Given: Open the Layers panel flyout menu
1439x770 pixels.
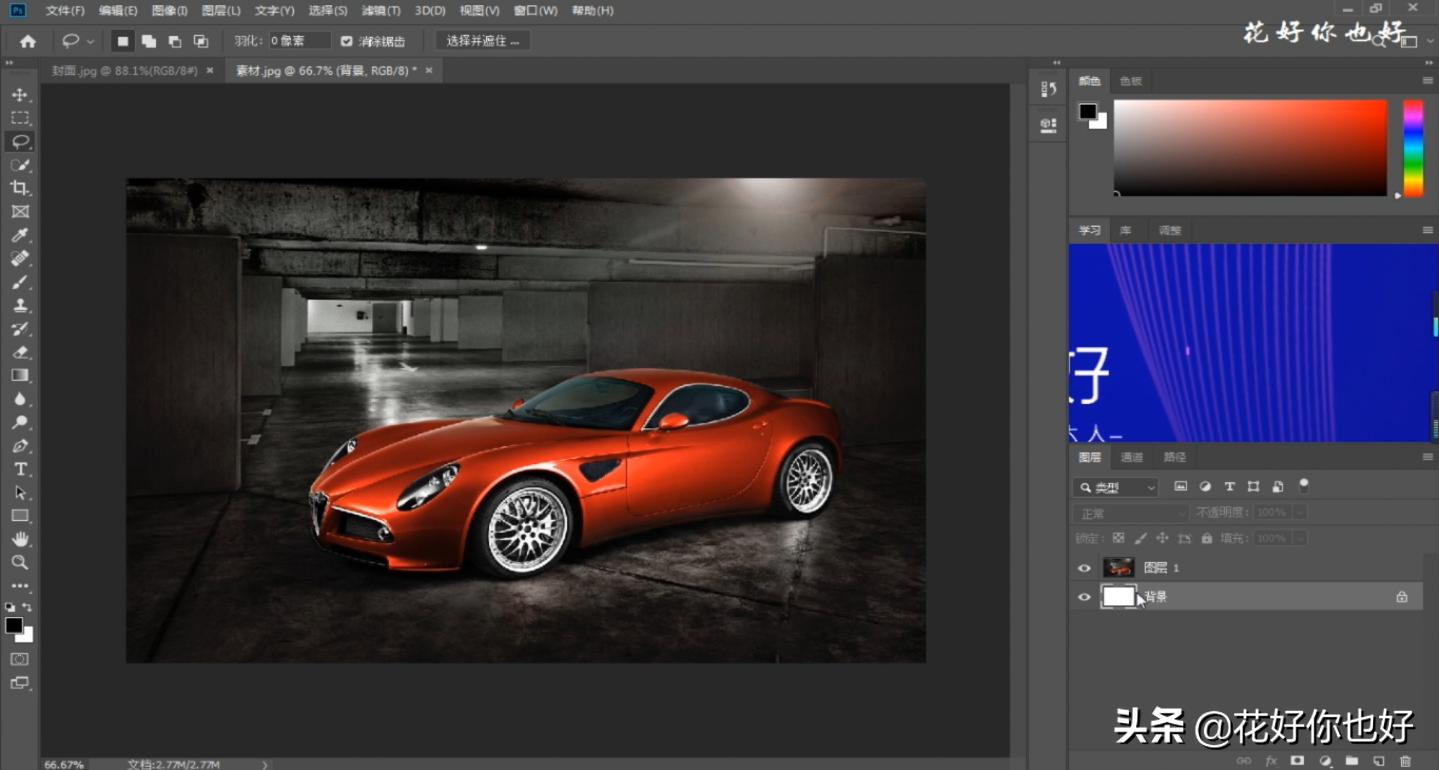Looking at the screenshot, I should click(1427, 457).
